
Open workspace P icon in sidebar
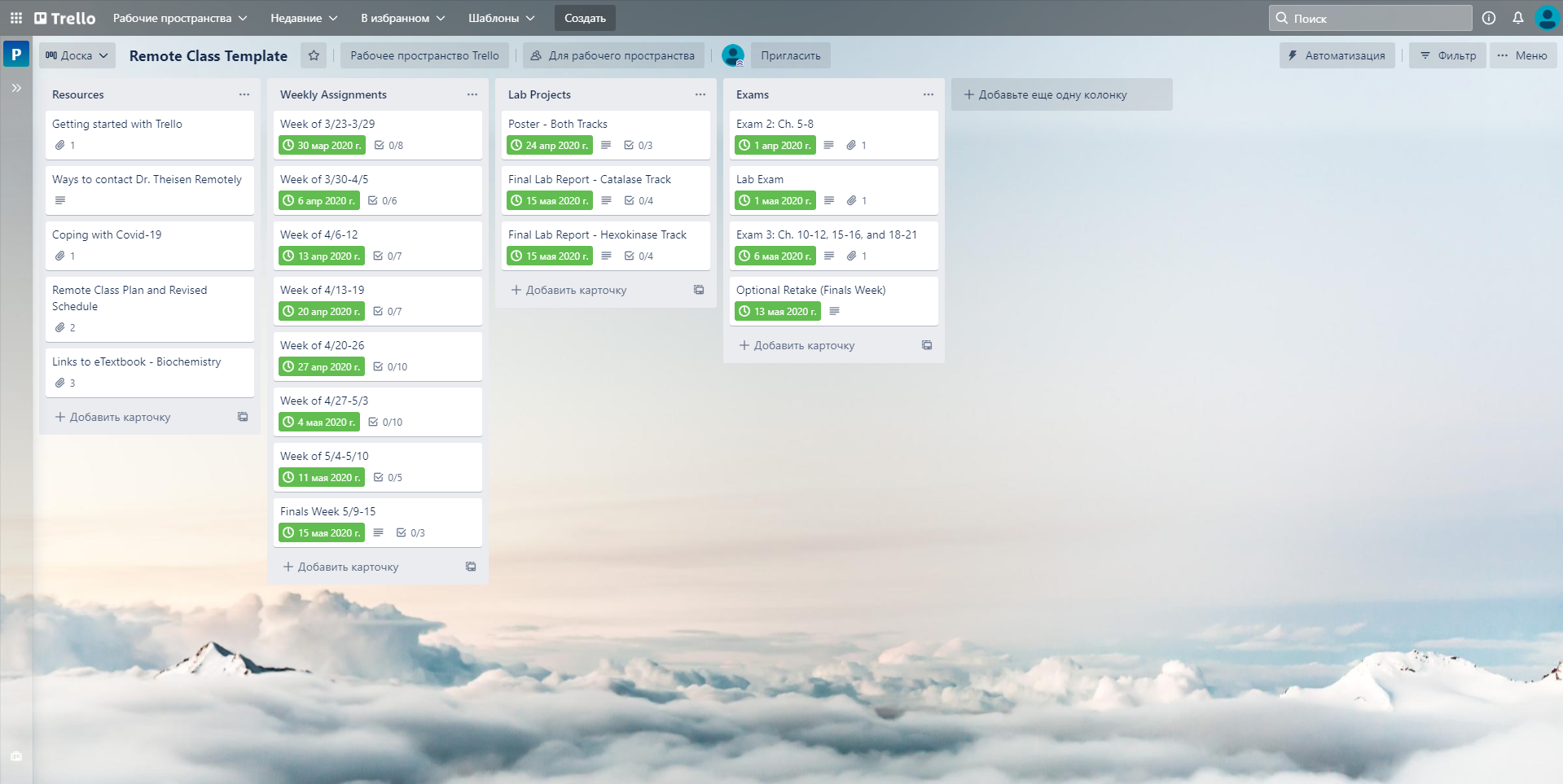(x=16, y=55)
